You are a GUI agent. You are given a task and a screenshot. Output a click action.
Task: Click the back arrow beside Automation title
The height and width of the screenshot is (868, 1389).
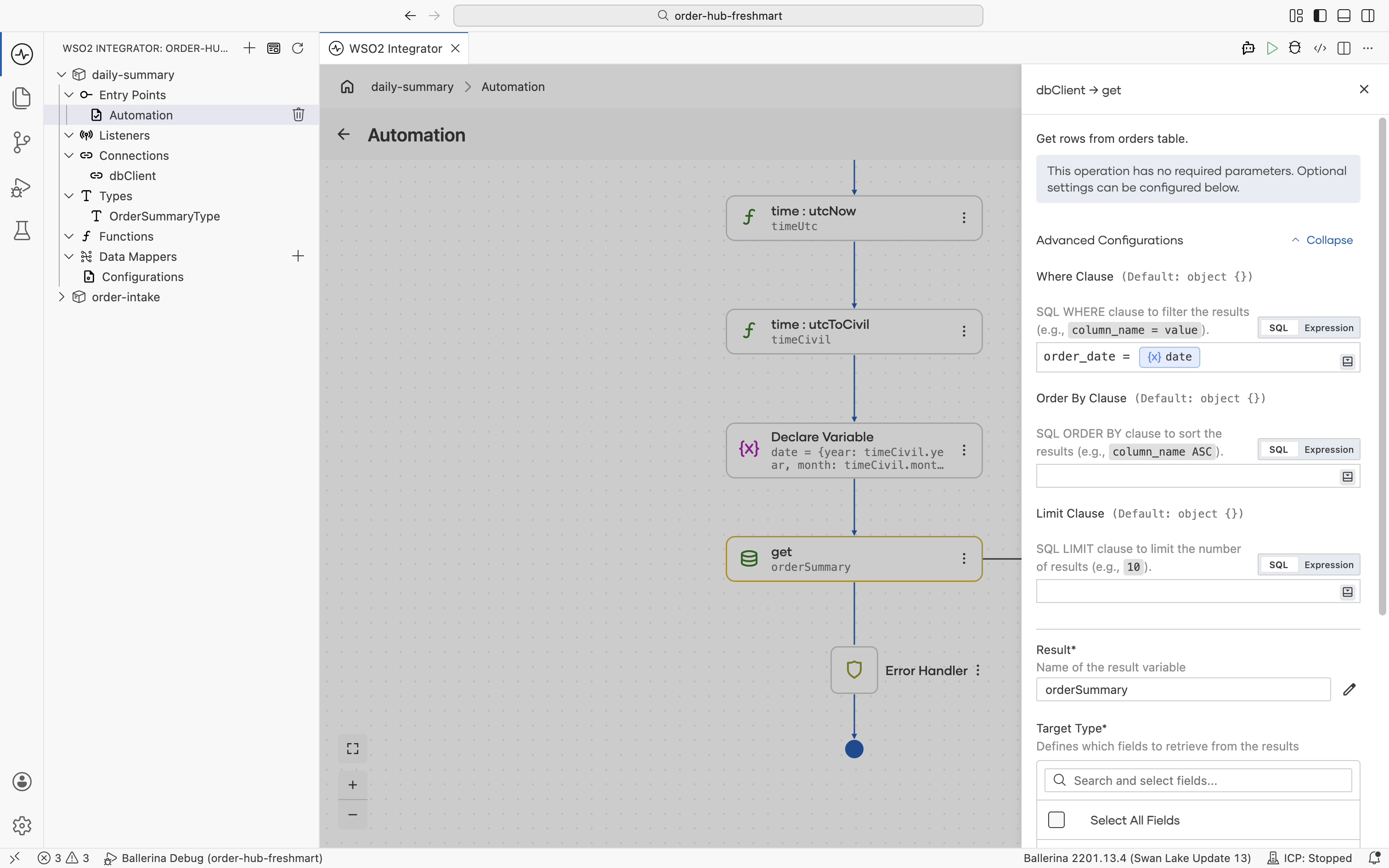pos(343,134)
